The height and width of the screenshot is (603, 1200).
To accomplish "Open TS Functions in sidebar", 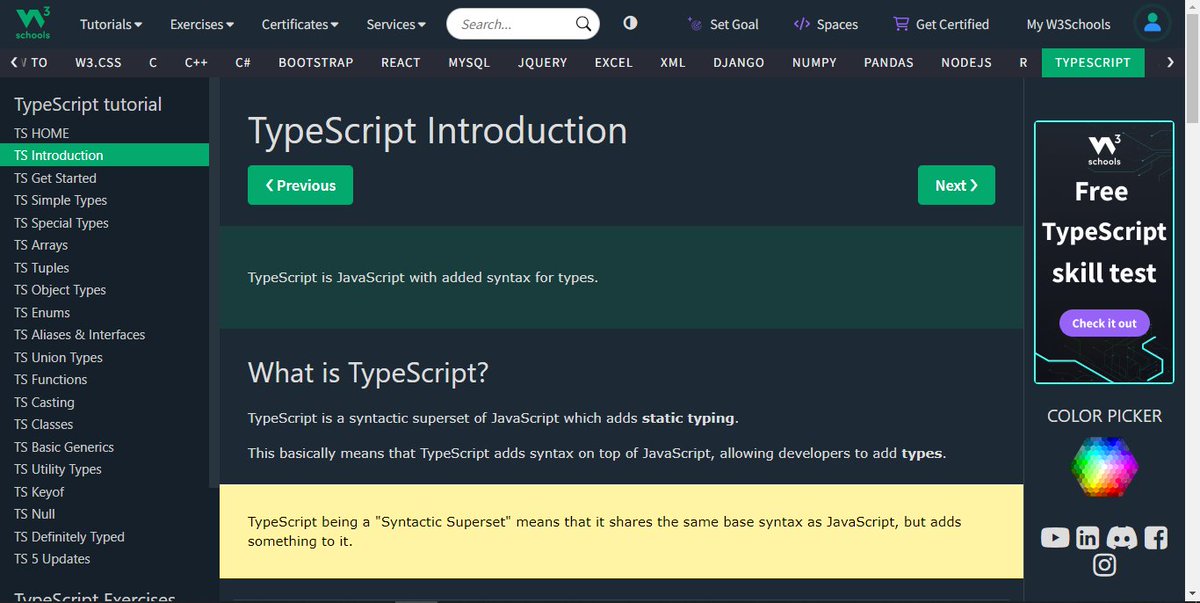I will (104, 380).
